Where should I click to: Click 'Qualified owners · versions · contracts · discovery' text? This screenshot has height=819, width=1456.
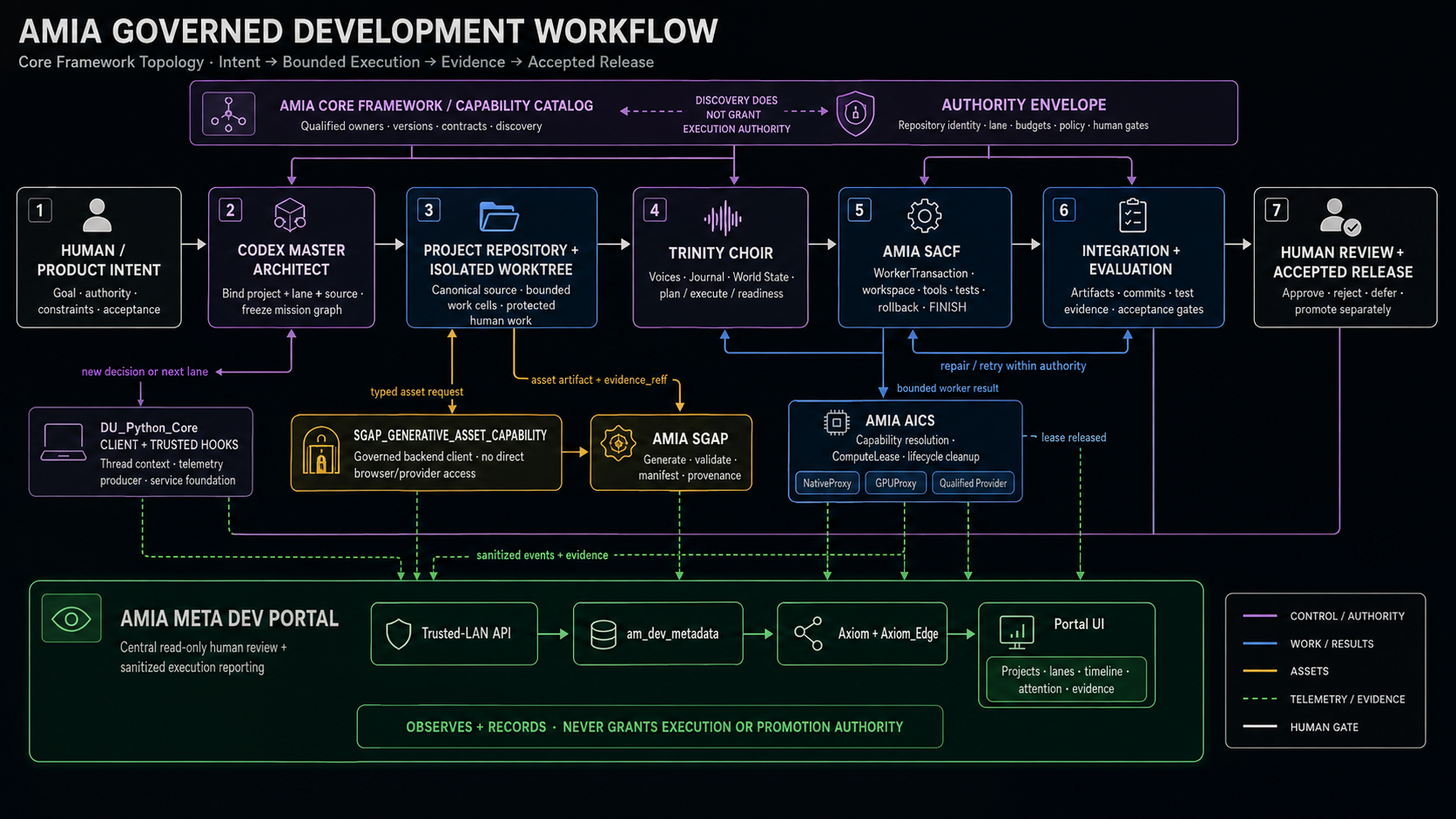coord(421,126)
